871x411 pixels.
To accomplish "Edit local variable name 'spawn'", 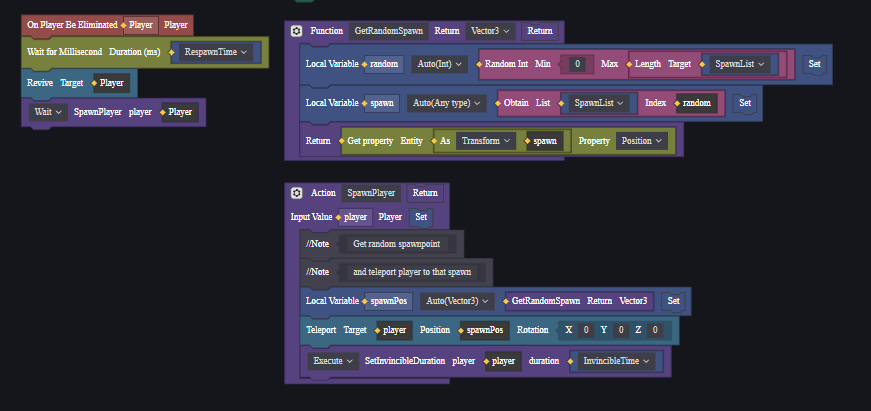I will pyautogui.click(x=381, y=103).
